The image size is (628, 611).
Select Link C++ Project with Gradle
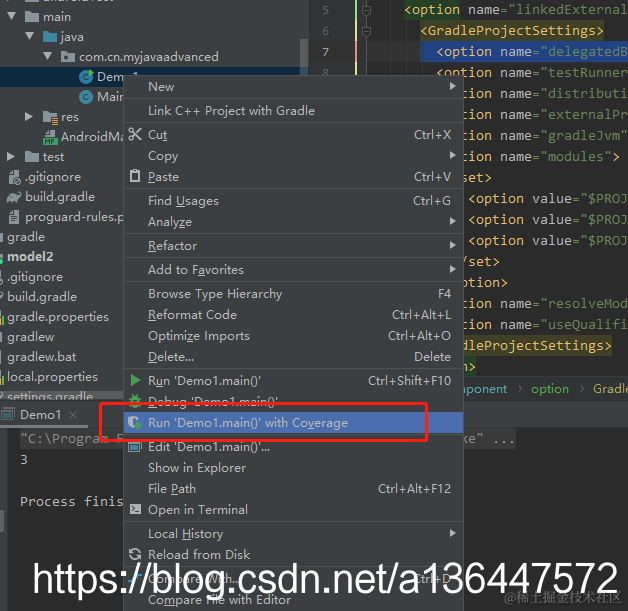click(293, 111)
